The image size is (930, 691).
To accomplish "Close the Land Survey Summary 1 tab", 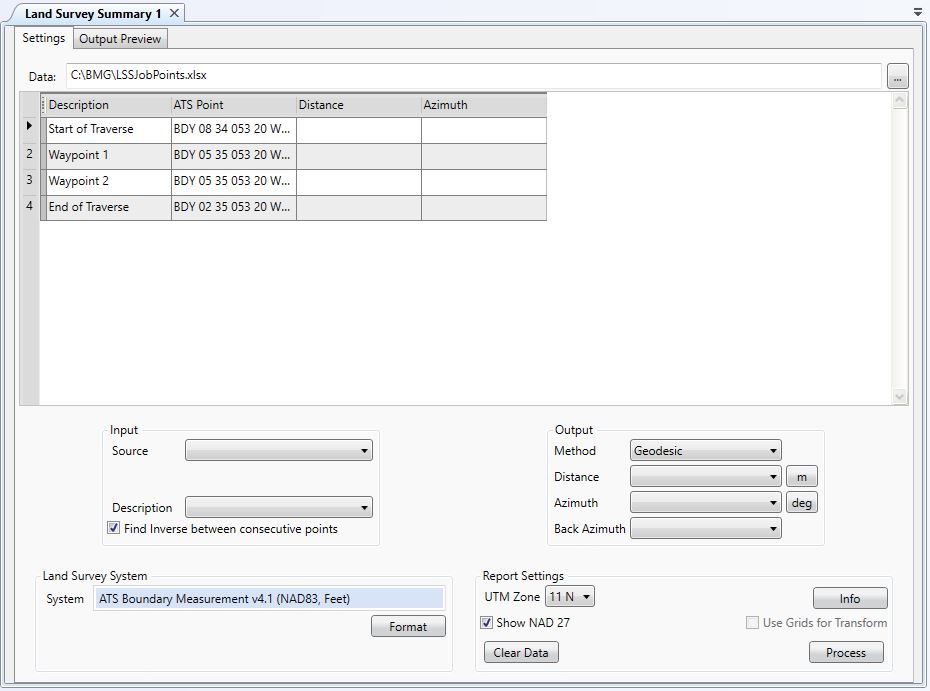I will click(x=174, y=13).
